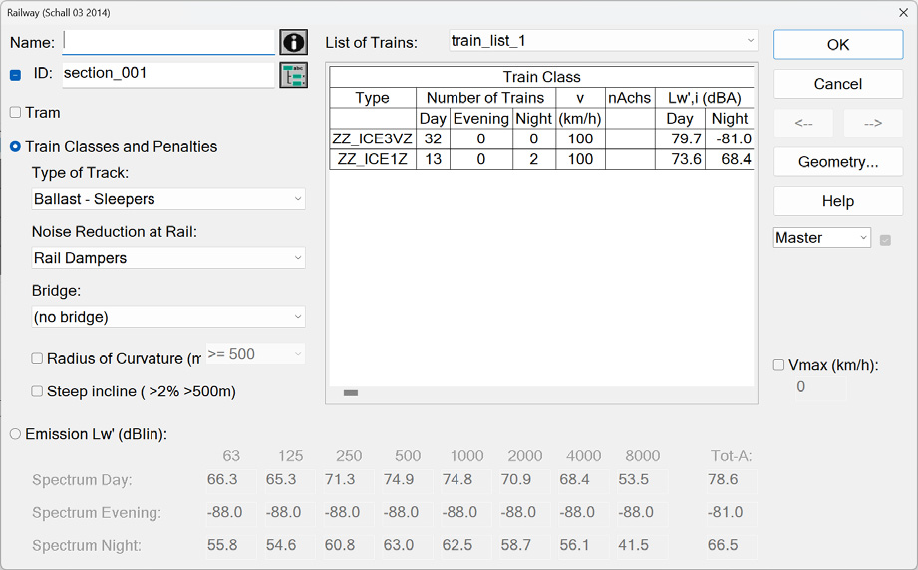Select the ZZ_ICE3VZ train row

542,139
